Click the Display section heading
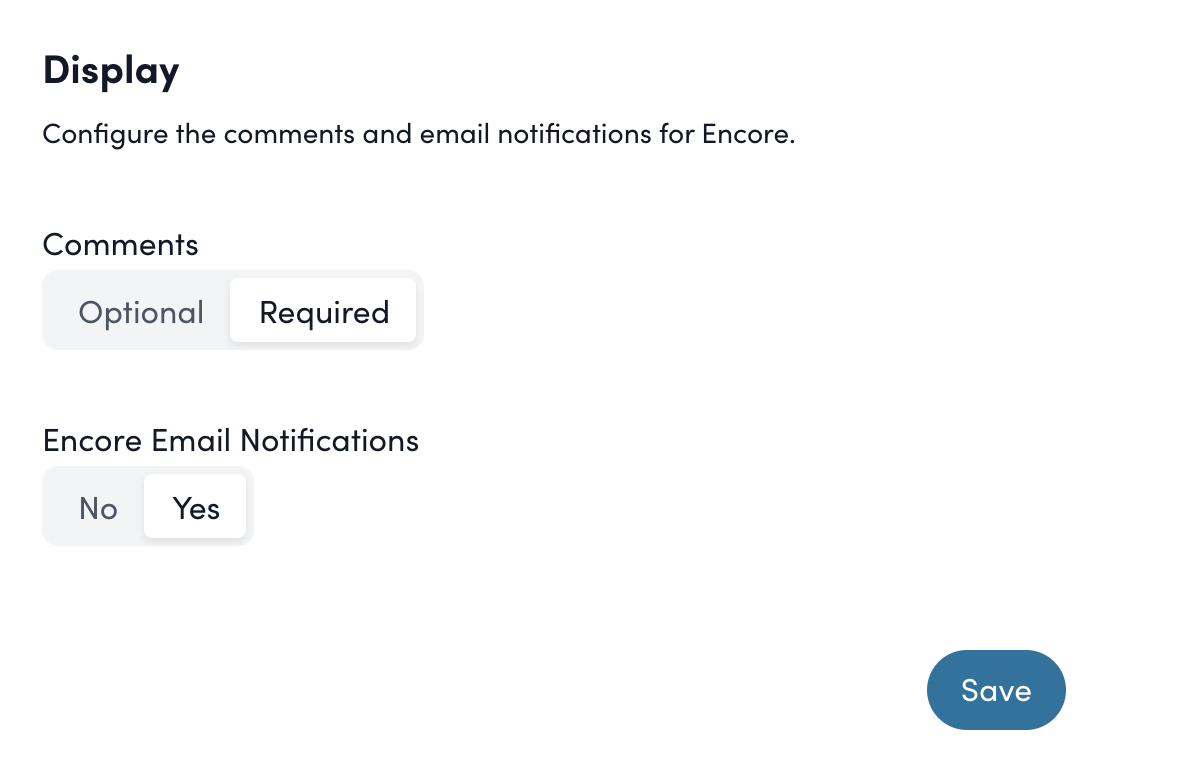The image size is (1178, 778). click(x=111, y=70)
